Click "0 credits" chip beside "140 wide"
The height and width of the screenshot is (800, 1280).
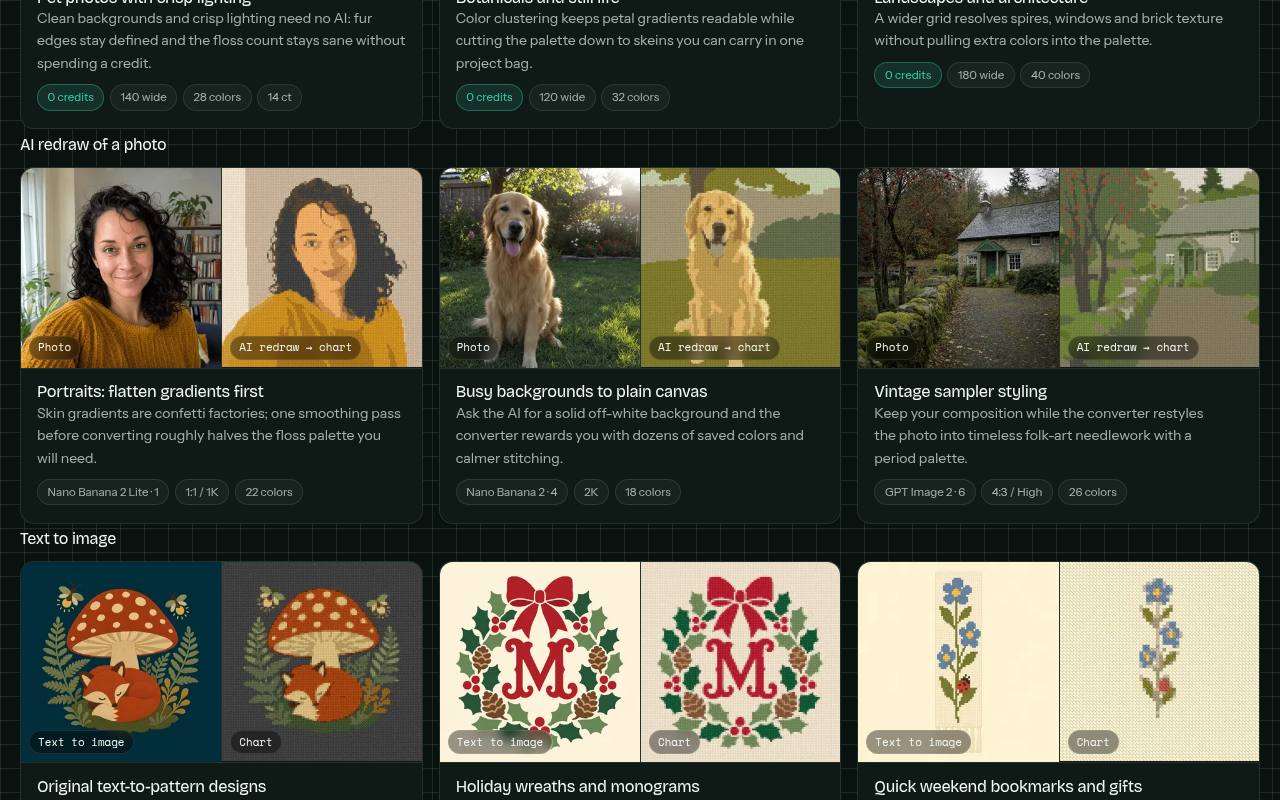[71, 97]
